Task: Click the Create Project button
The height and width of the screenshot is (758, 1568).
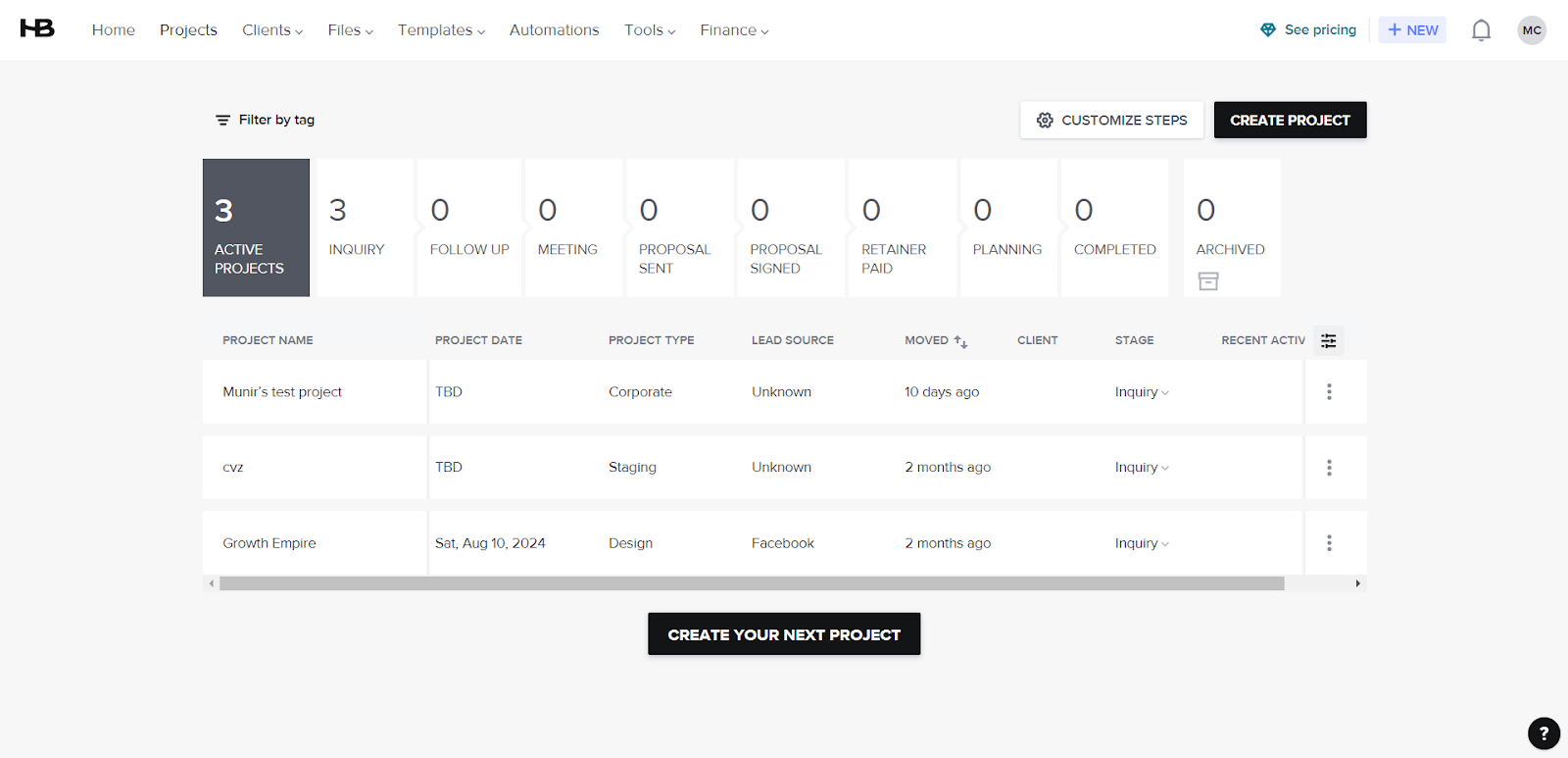Action: pyautogui.click(x=1290, y=120)
